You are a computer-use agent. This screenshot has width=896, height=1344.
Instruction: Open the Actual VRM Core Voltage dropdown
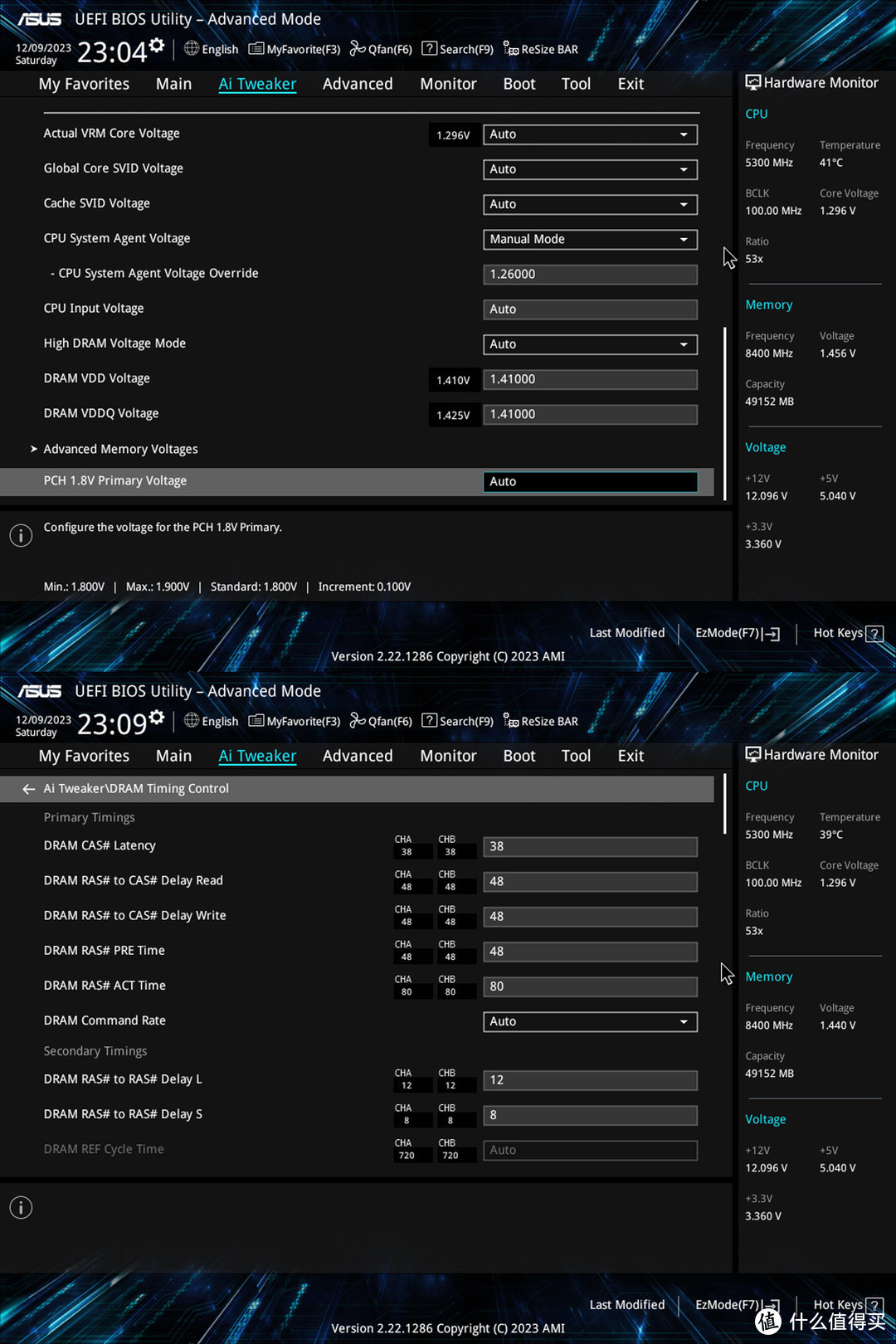click(590, 134)
